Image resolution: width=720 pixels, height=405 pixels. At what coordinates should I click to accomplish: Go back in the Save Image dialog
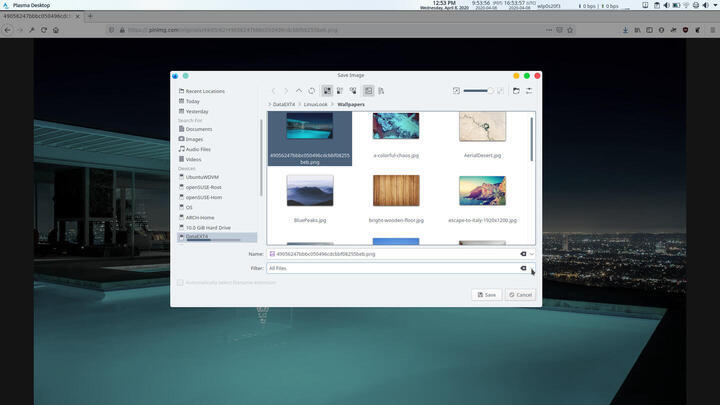[274, 91]
